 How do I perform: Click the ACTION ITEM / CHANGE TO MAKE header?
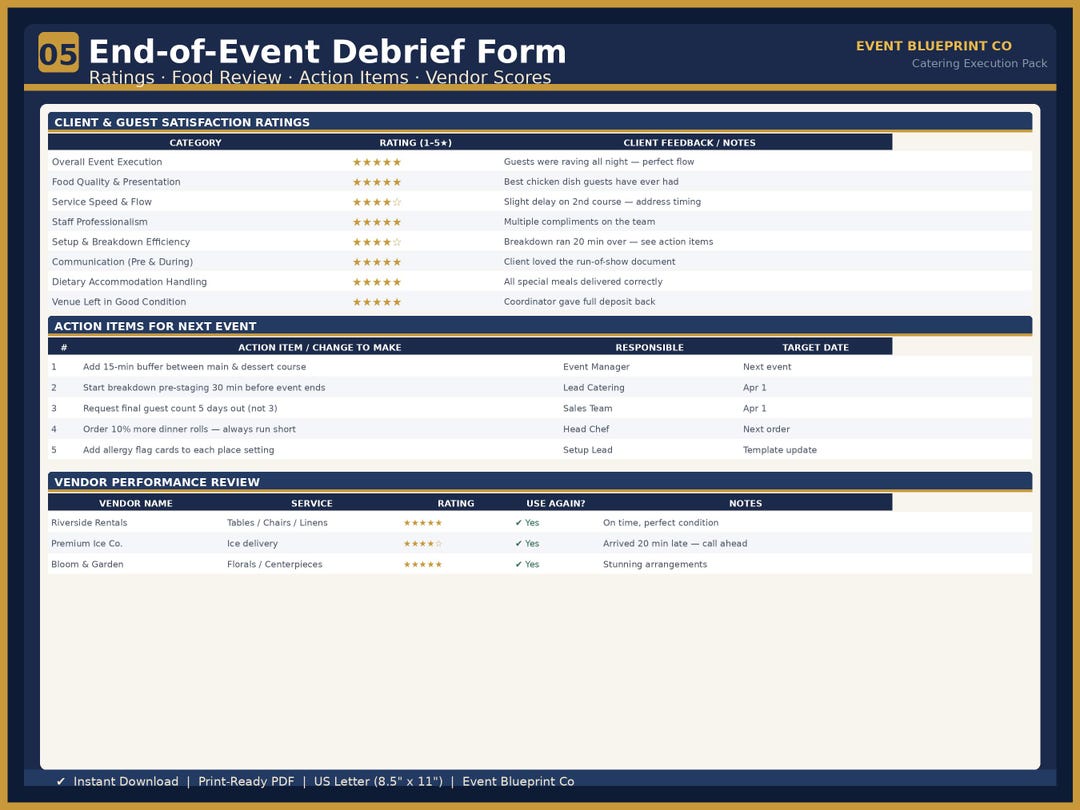click(x=320, y=347)
